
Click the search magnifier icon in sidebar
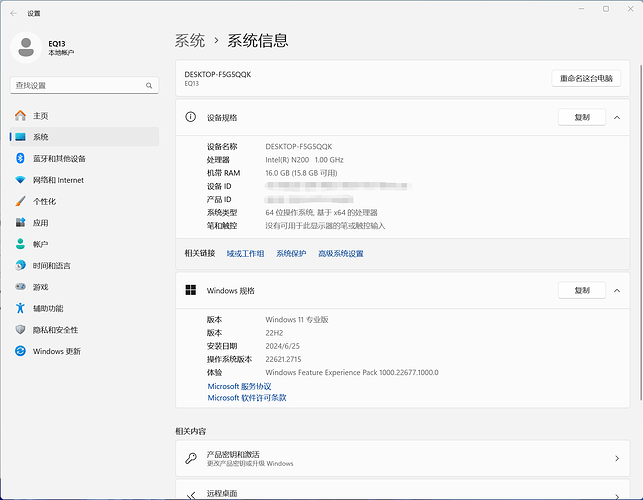[x=149, y=86]
